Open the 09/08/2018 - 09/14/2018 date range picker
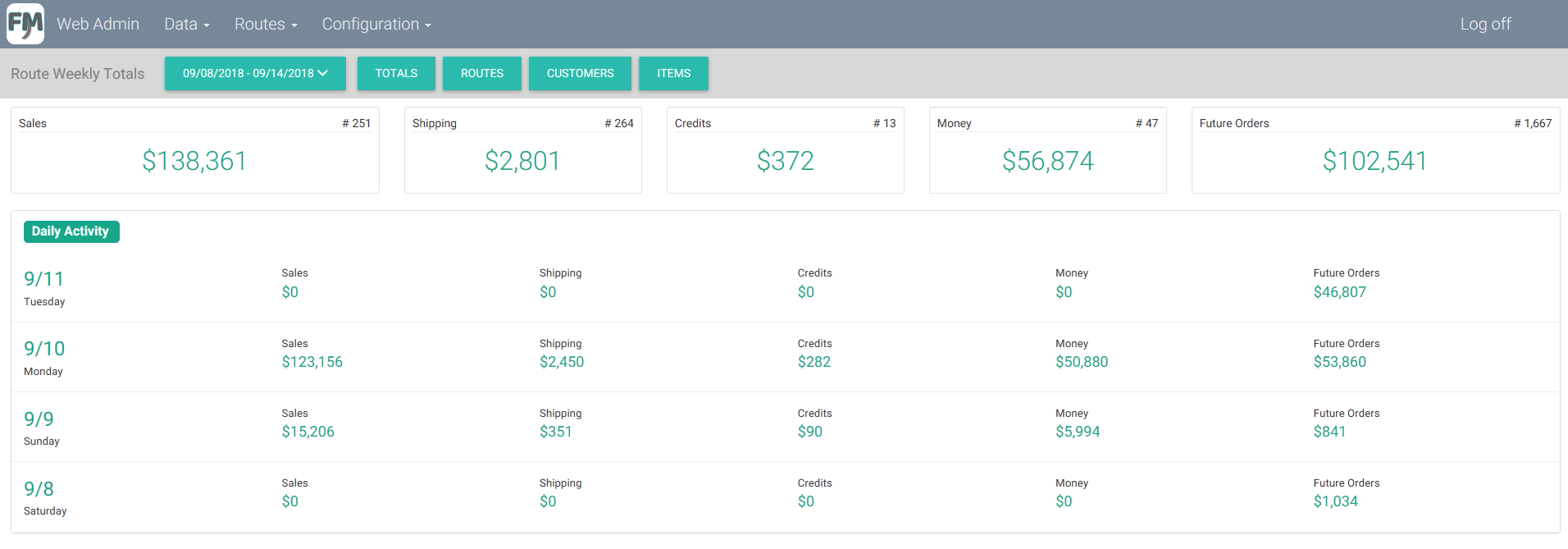The height and width of the screenshot is (549, 1568). 255,73
